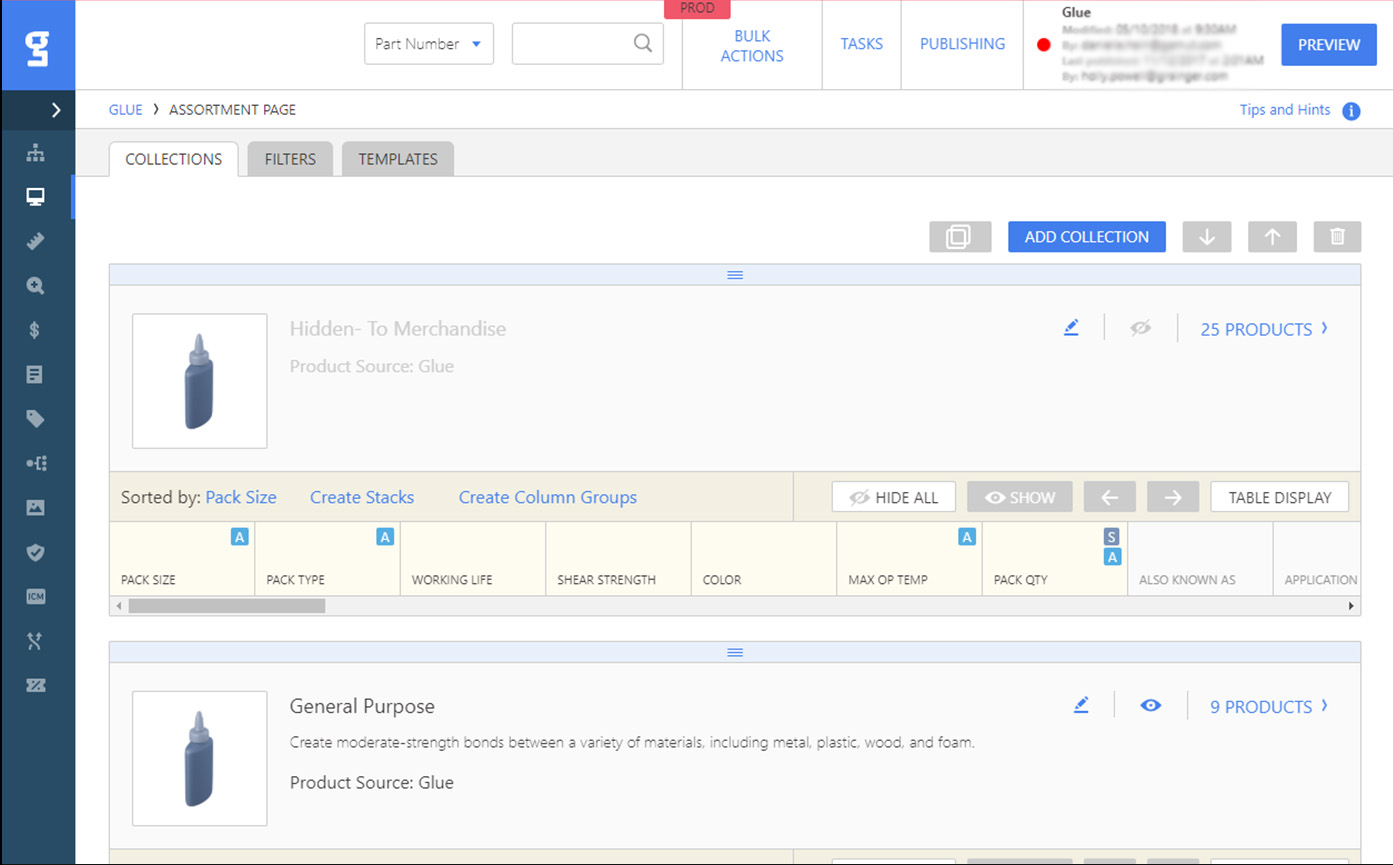1393x865 pixels.
Task: Click the tag icon in the sidebar
Action: coord(36,419)
